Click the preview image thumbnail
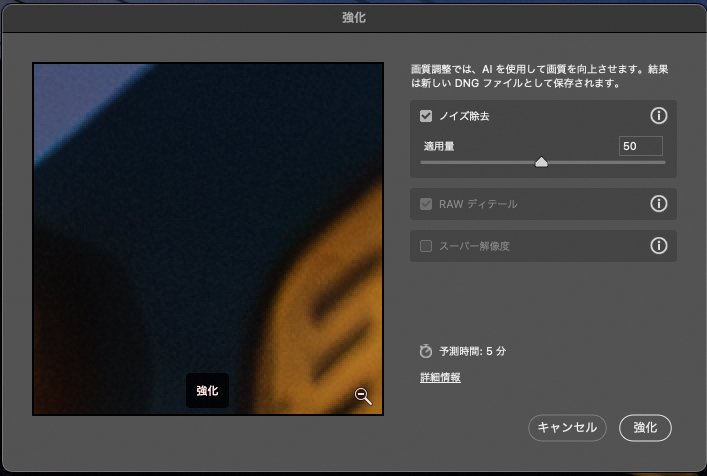The image size is (707, 476). [x=208, y=239]
